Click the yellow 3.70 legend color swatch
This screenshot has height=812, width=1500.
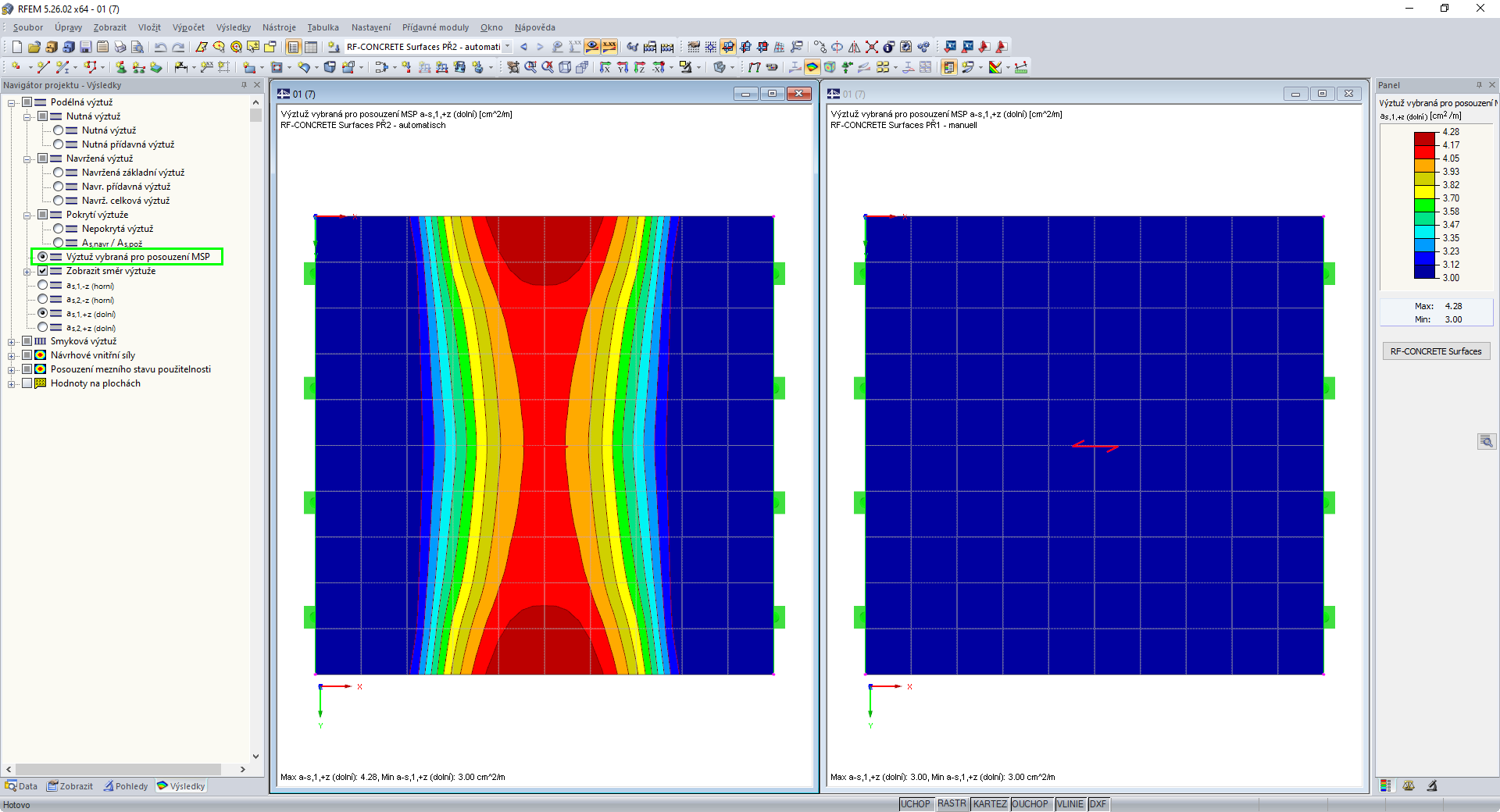tap(1425, 191)
